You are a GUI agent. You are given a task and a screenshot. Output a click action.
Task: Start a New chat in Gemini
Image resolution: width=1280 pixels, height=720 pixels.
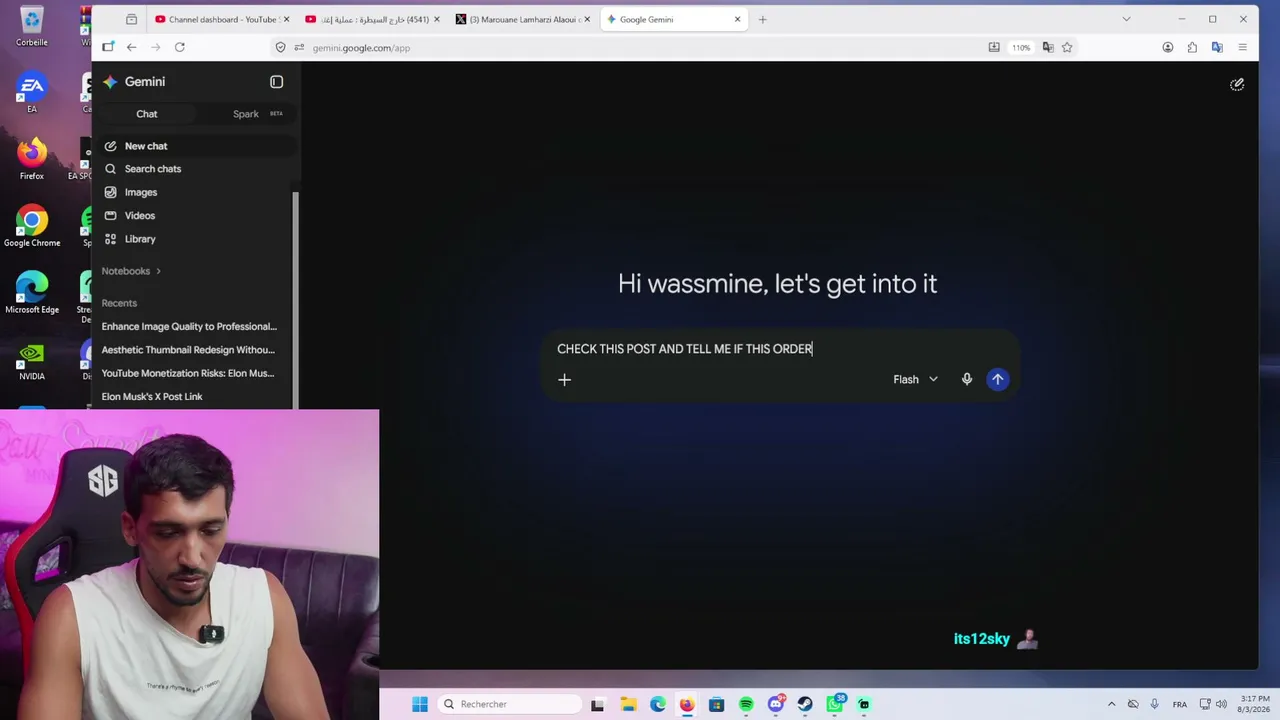pos(195,146)
